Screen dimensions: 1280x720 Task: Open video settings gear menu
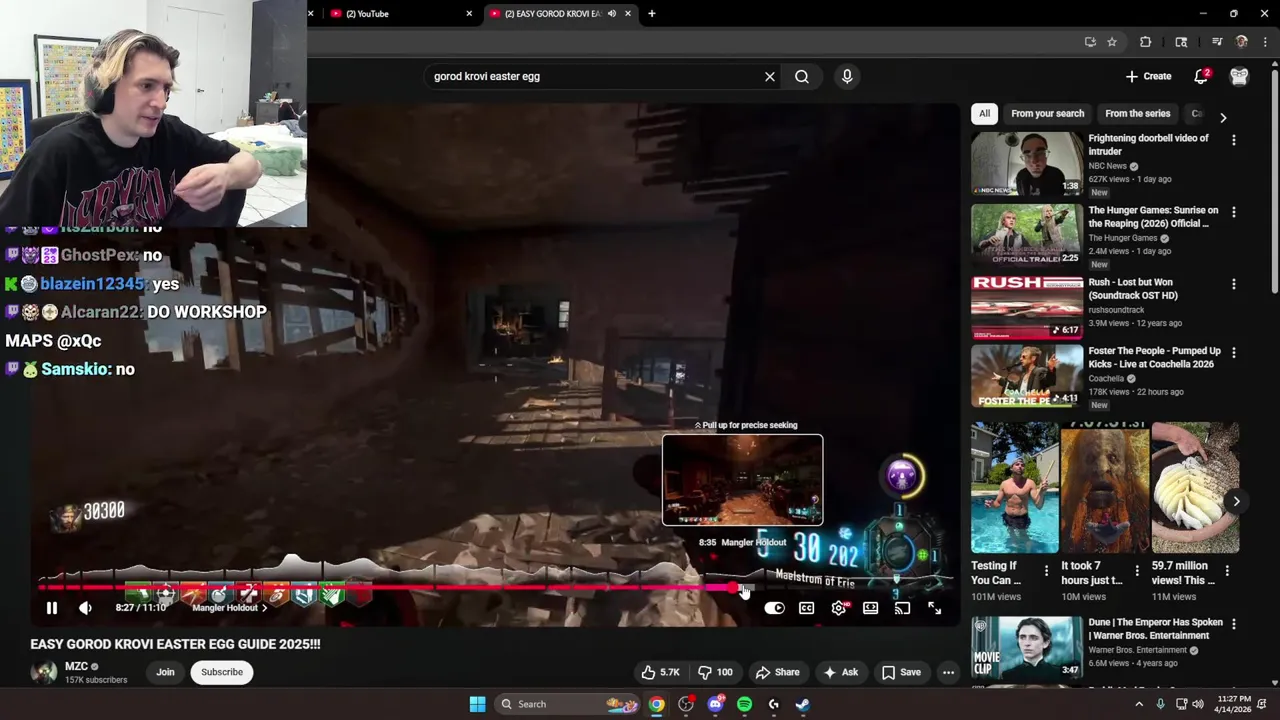tap(839, 608)
